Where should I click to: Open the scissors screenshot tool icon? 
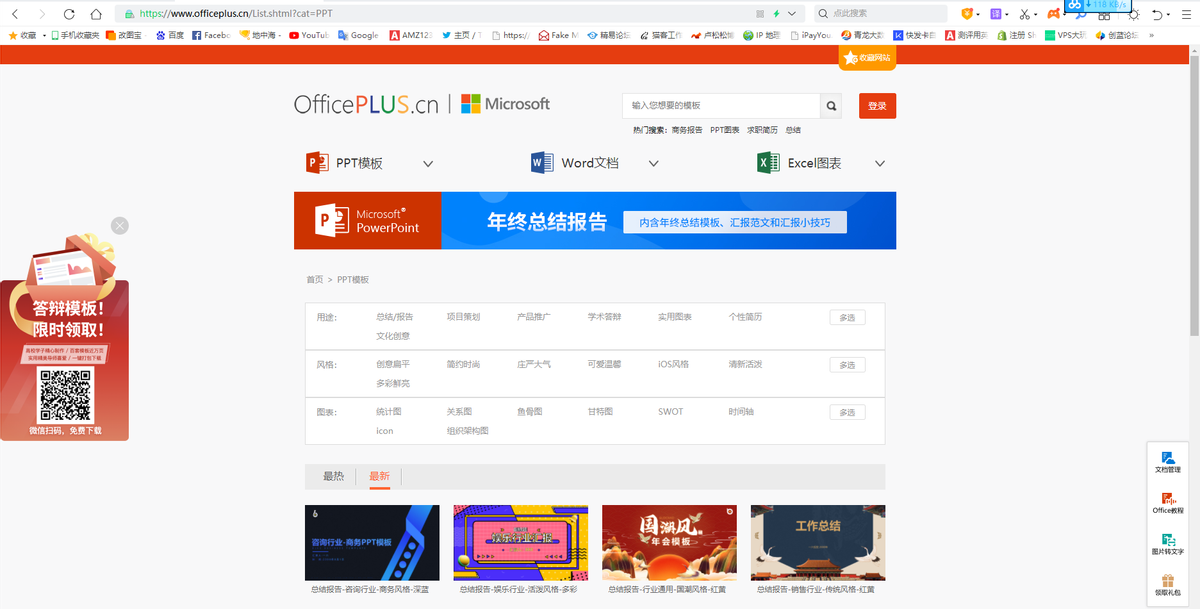coord(1024,14)
